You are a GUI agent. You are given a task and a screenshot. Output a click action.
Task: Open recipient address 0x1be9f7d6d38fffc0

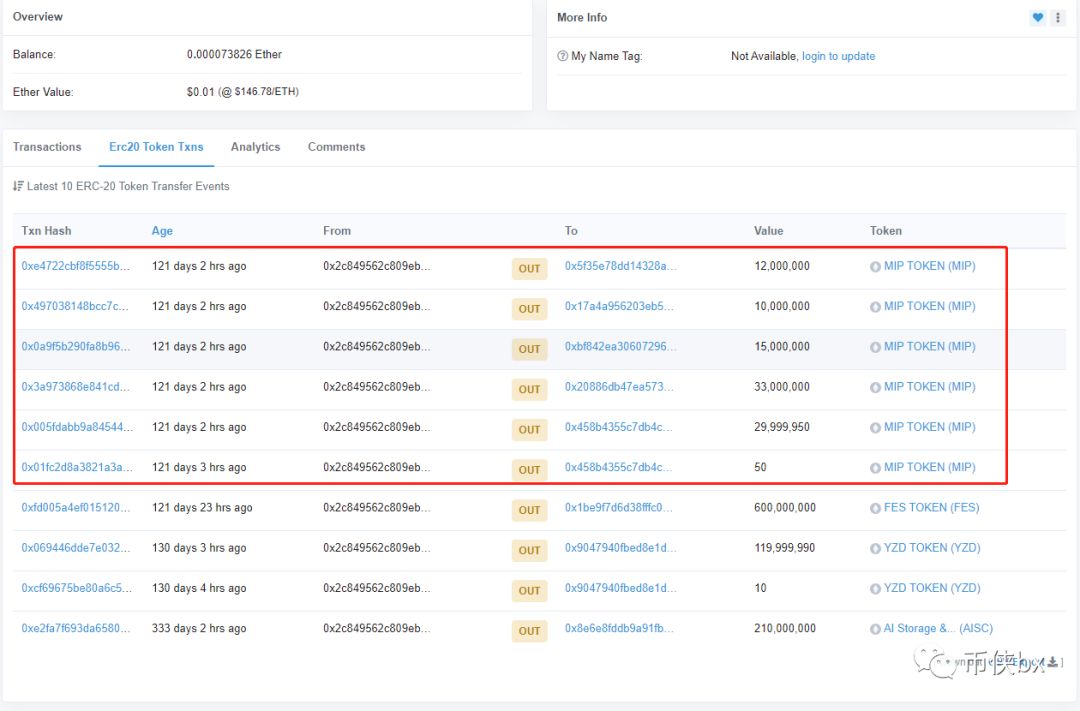619,508
